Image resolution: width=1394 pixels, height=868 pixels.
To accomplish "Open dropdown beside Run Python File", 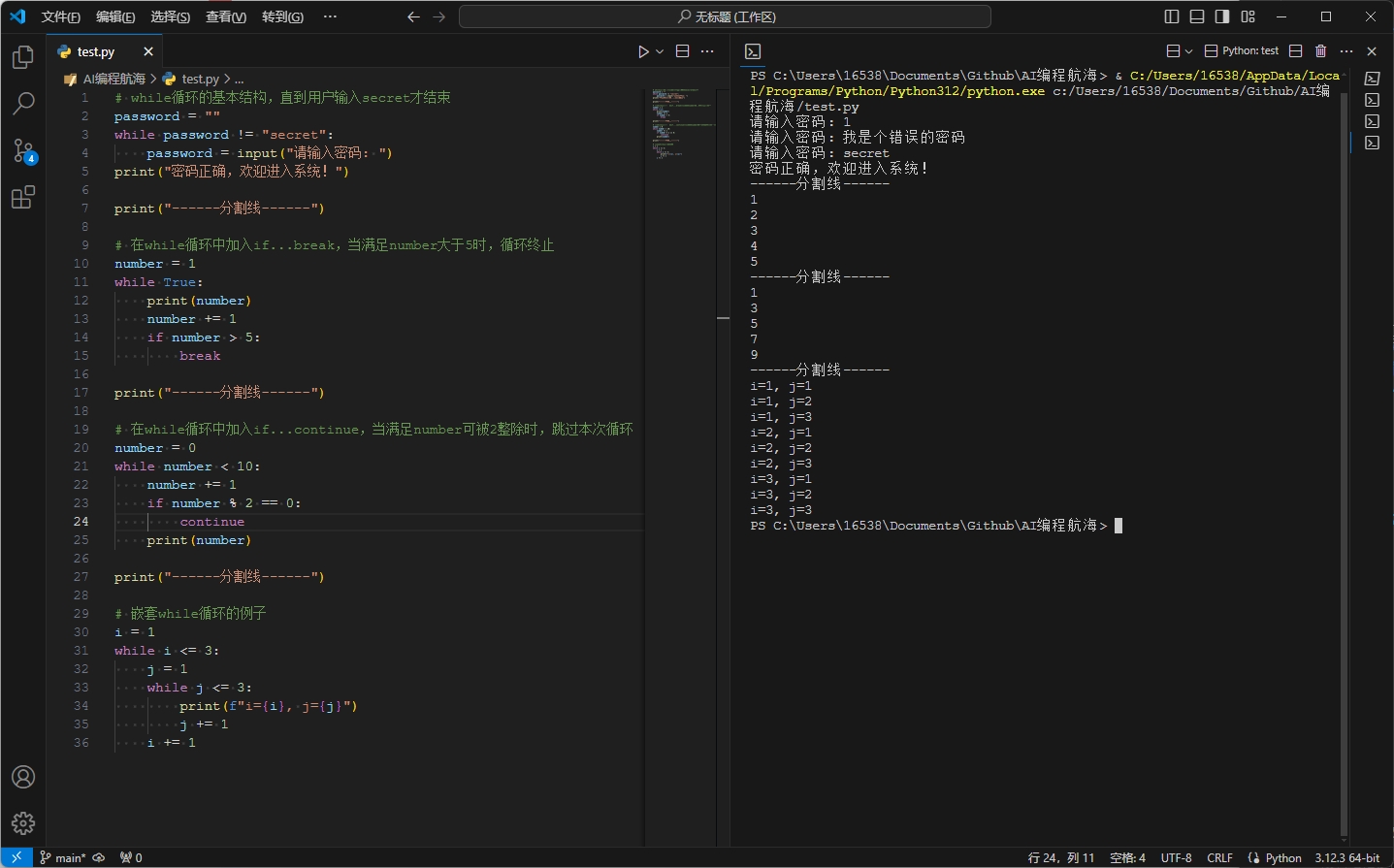I will 660,51.
